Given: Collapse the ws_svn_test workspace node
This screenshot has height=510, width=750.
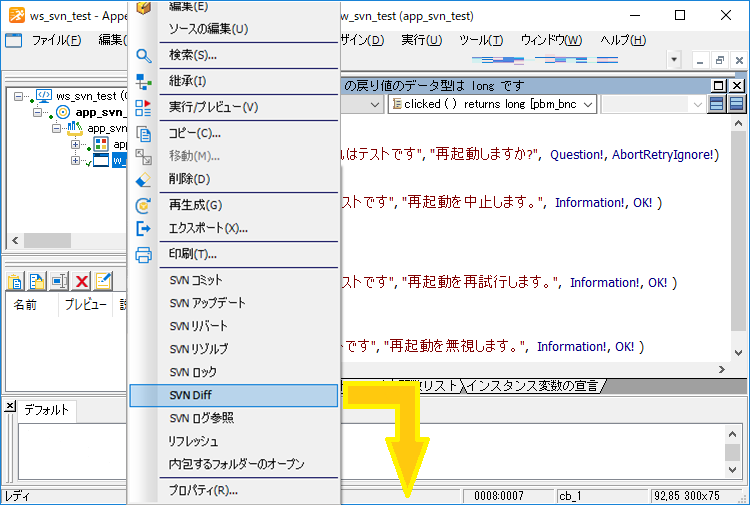Looking at the screenshot, I should [18, 96].
